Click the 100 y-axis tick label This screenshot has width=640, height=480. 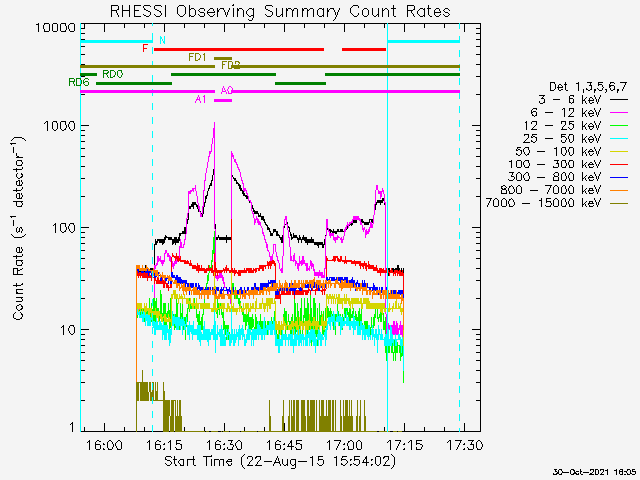point(63,228)
